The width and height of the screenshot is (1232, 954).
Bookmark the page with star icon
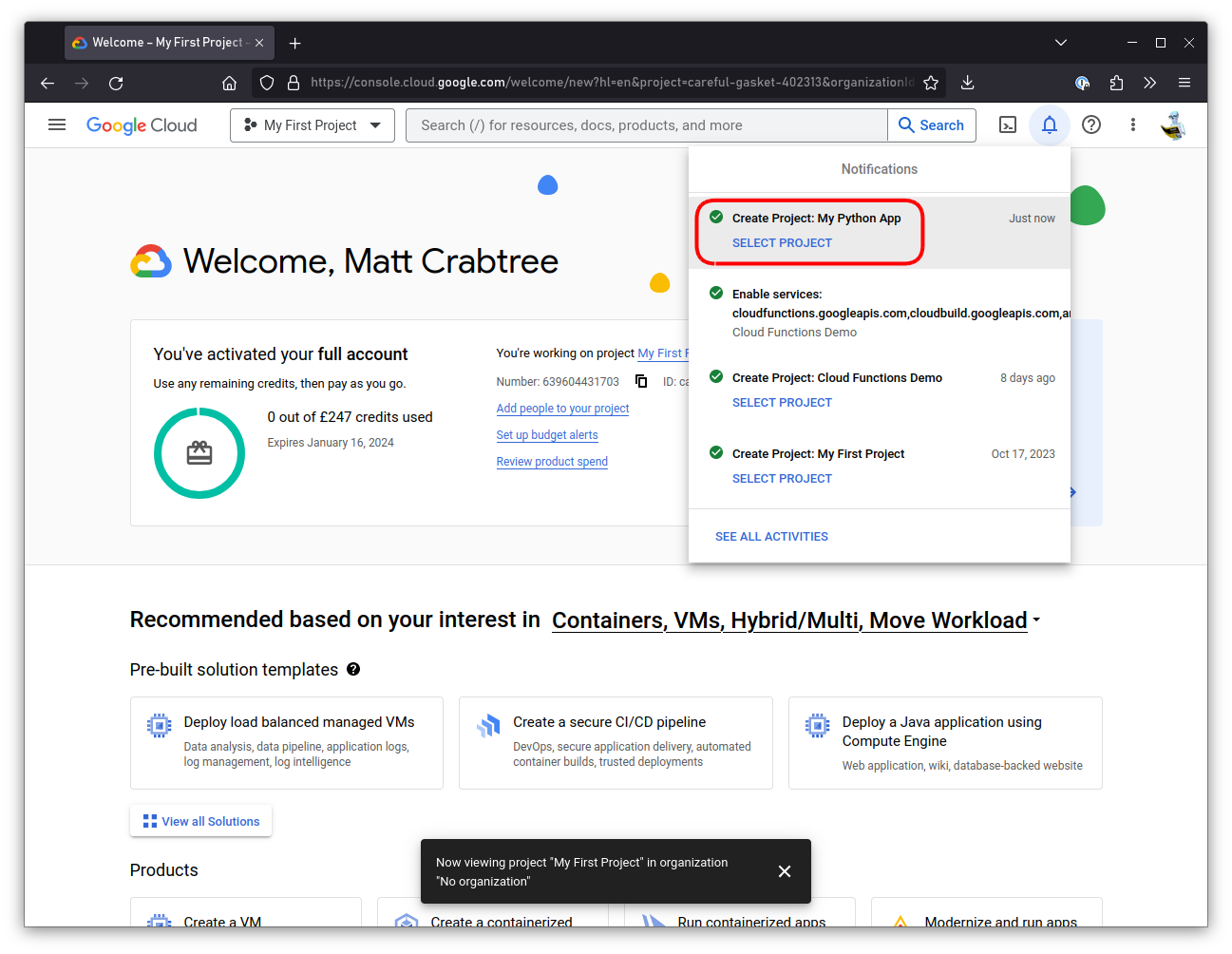(x=931, y=83)
